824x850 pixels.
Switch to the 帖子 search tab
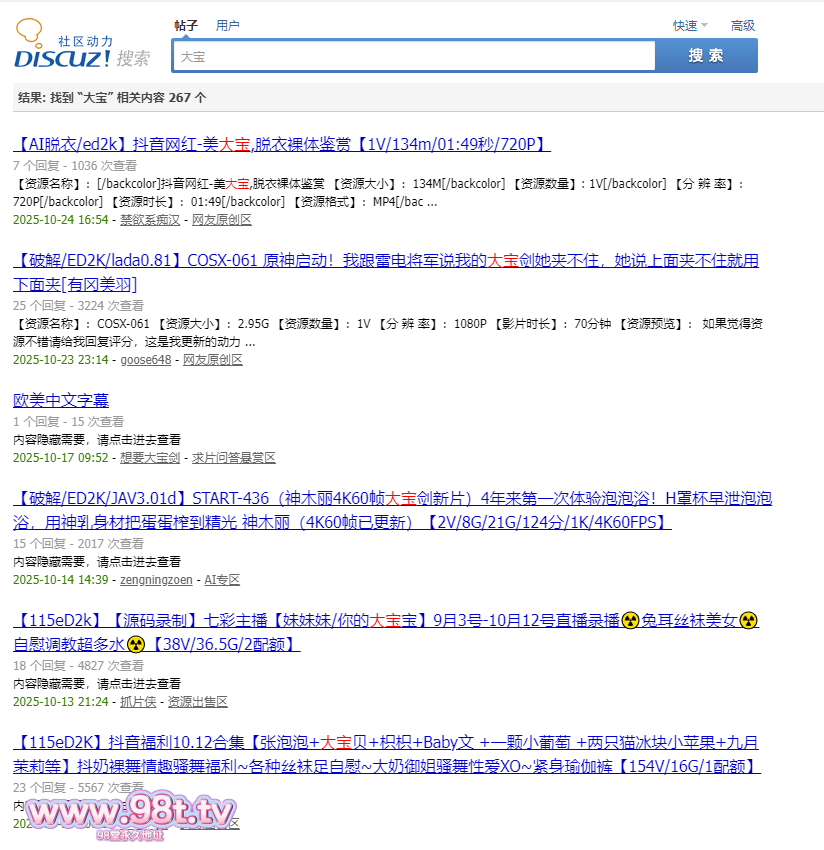pos(186,25)
